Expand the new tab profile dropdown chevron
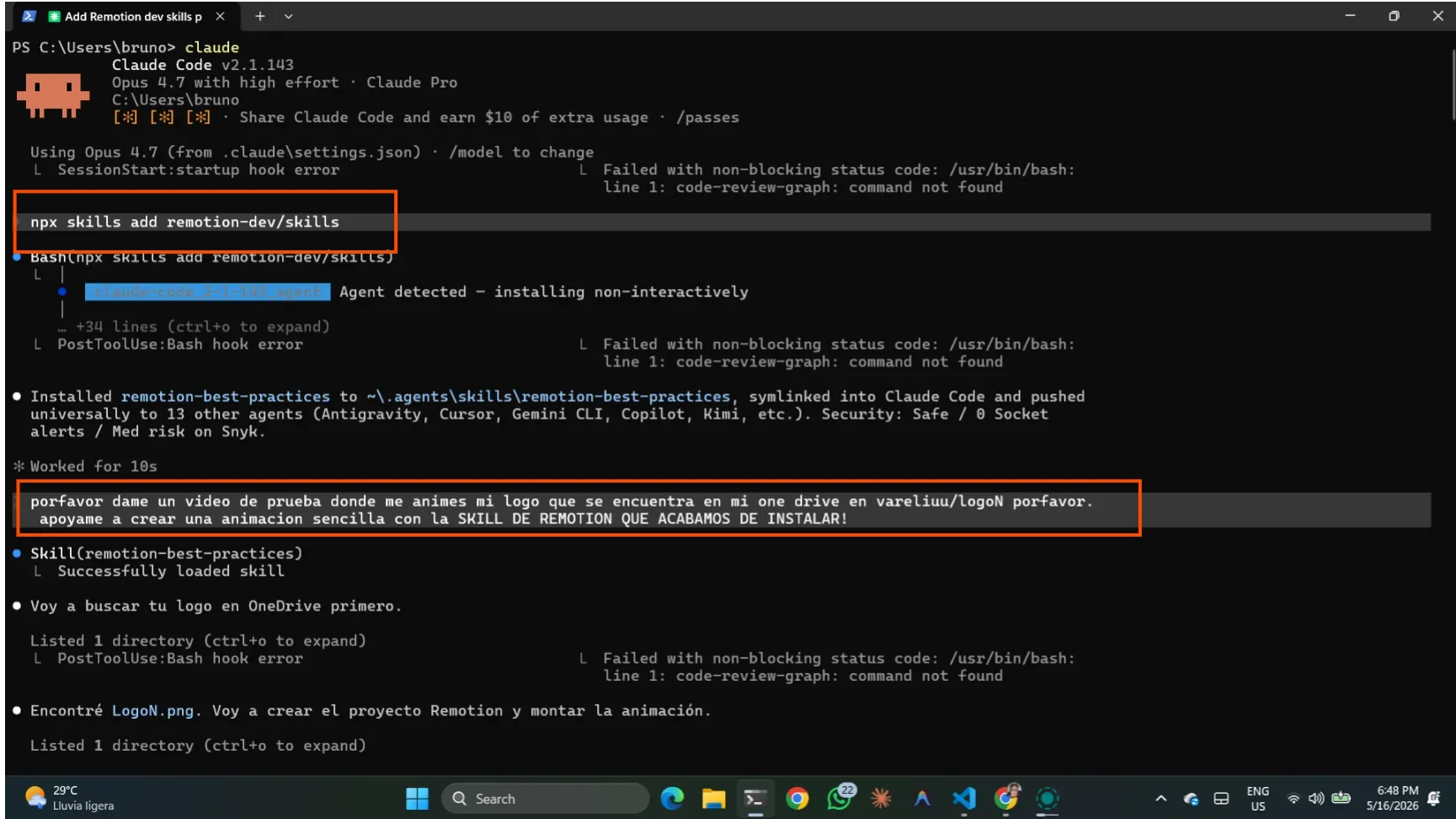 (x=288, y=16)
